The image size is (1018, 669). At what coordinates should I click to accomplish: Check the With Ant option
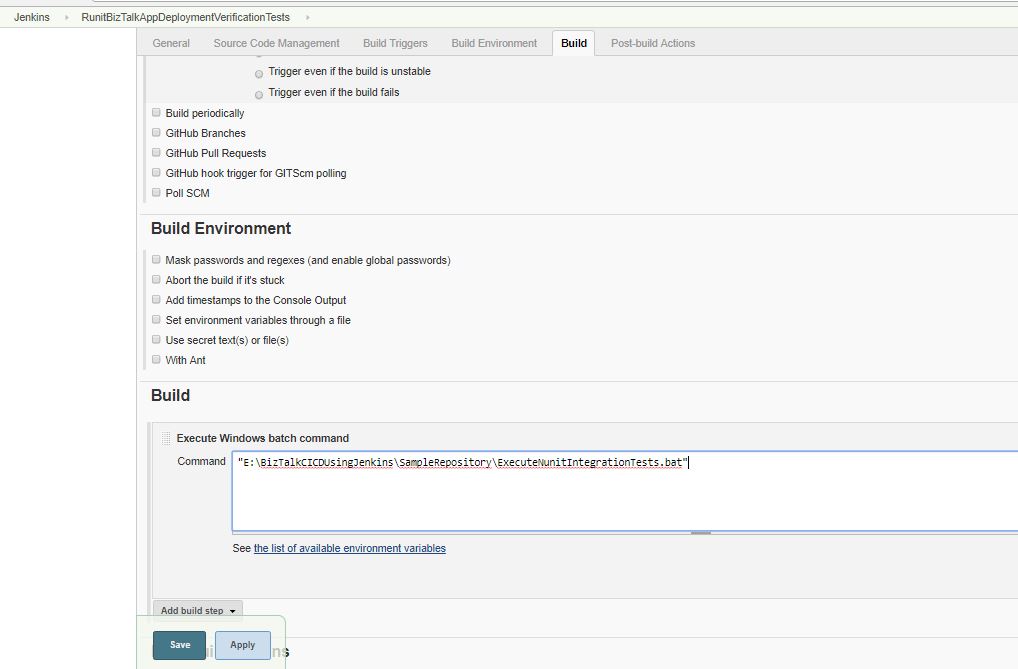[156, 359]
